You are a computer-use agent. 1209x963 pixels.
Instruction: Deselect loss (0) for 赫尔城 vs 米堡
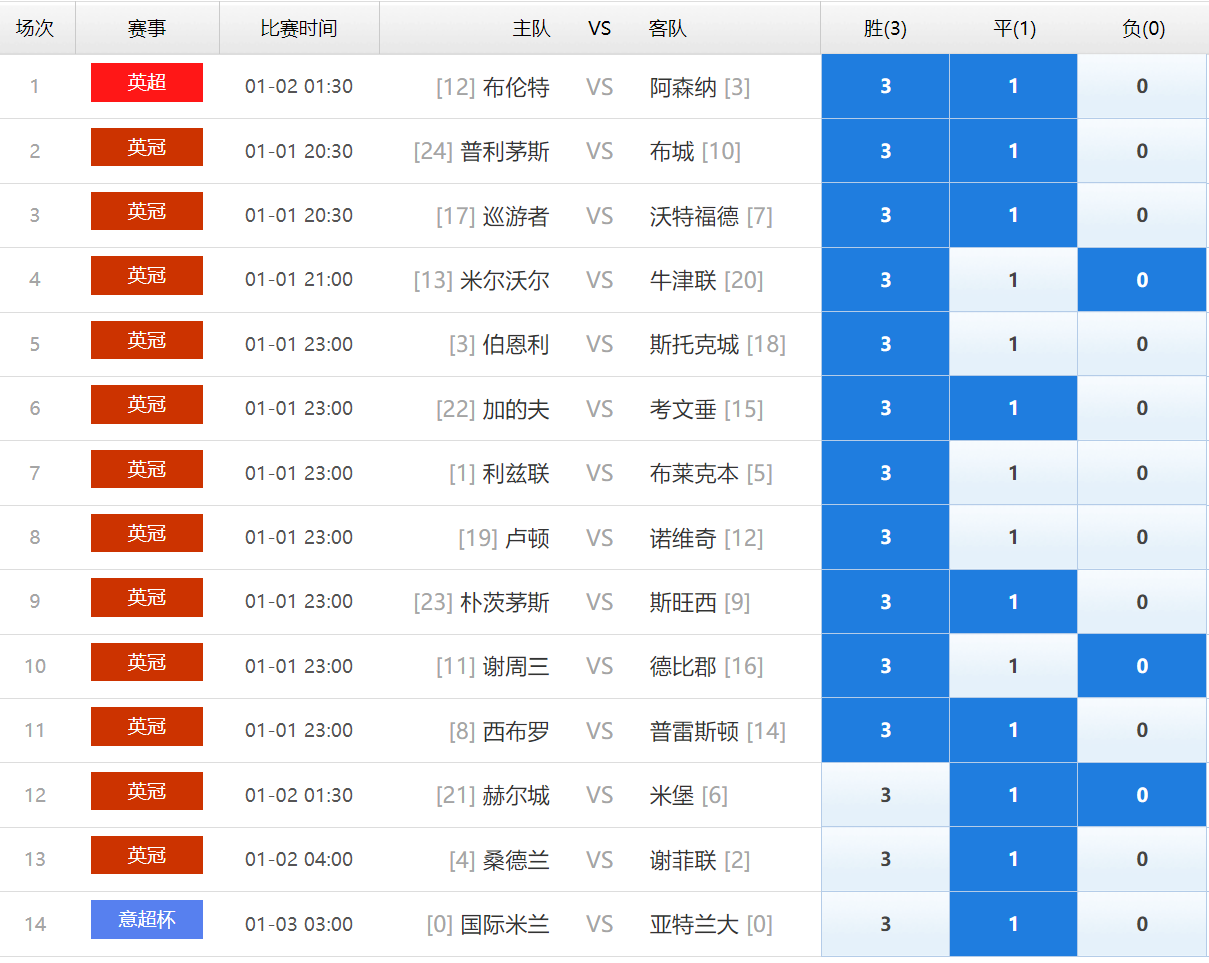tap(1142, 795)
